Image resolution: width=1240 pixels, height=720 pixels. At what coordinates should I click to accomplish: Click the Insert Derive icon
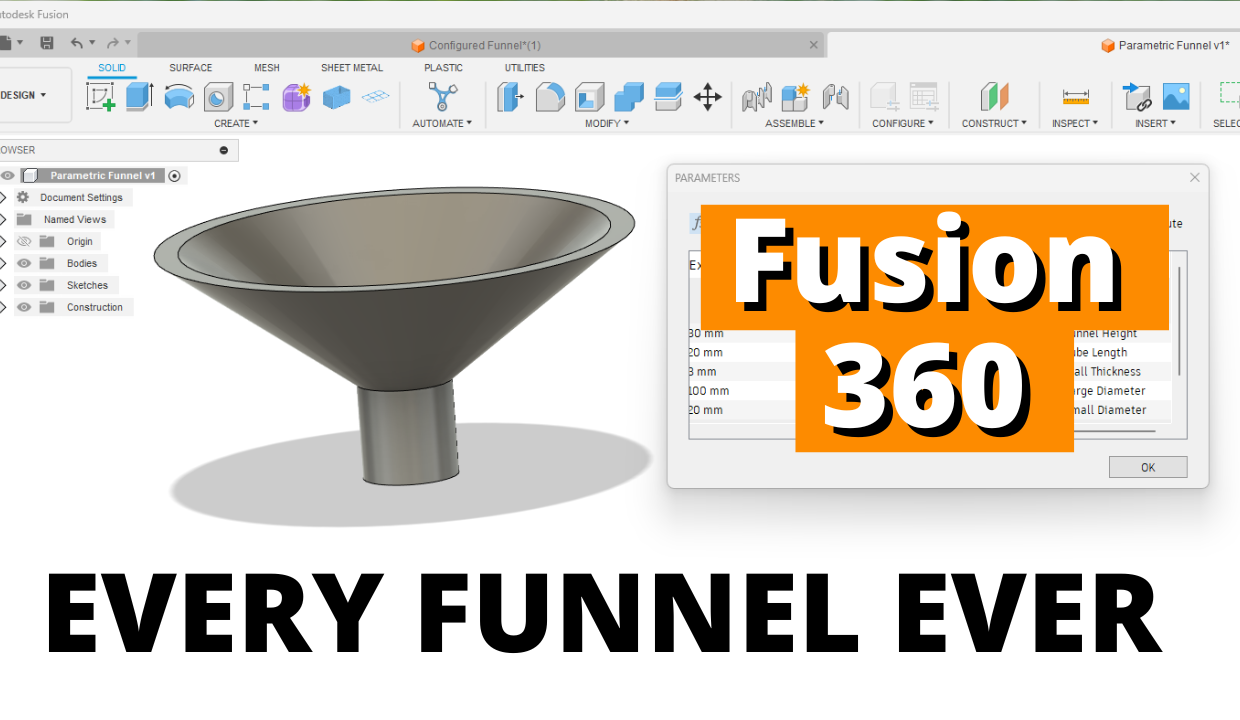point(1138,97)
